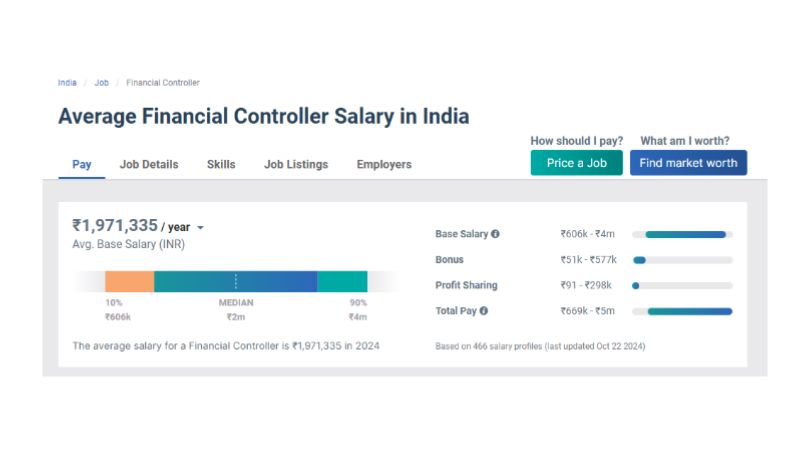800x450 pixels.
Task: Click the teal 90% salary bar segment
Action: [x=342, y=282]
